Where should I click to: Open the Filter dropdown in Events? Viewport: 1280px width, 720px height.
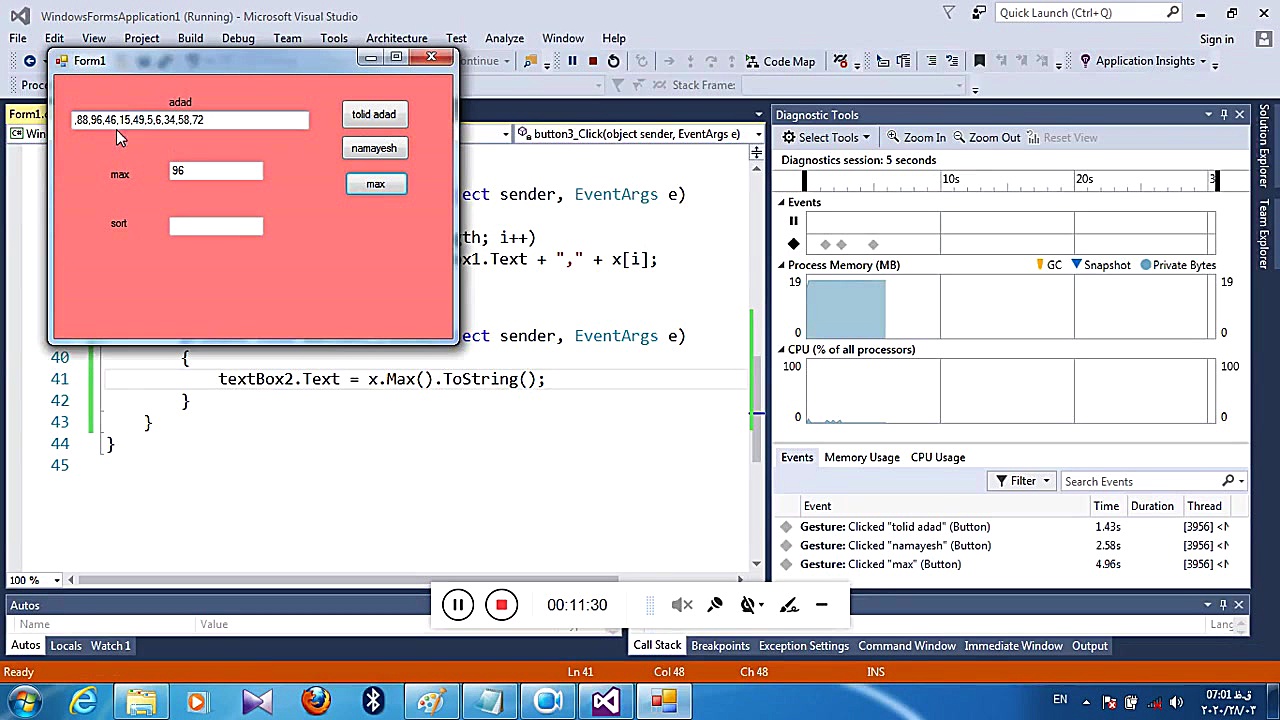click(x=1022, y=482)
